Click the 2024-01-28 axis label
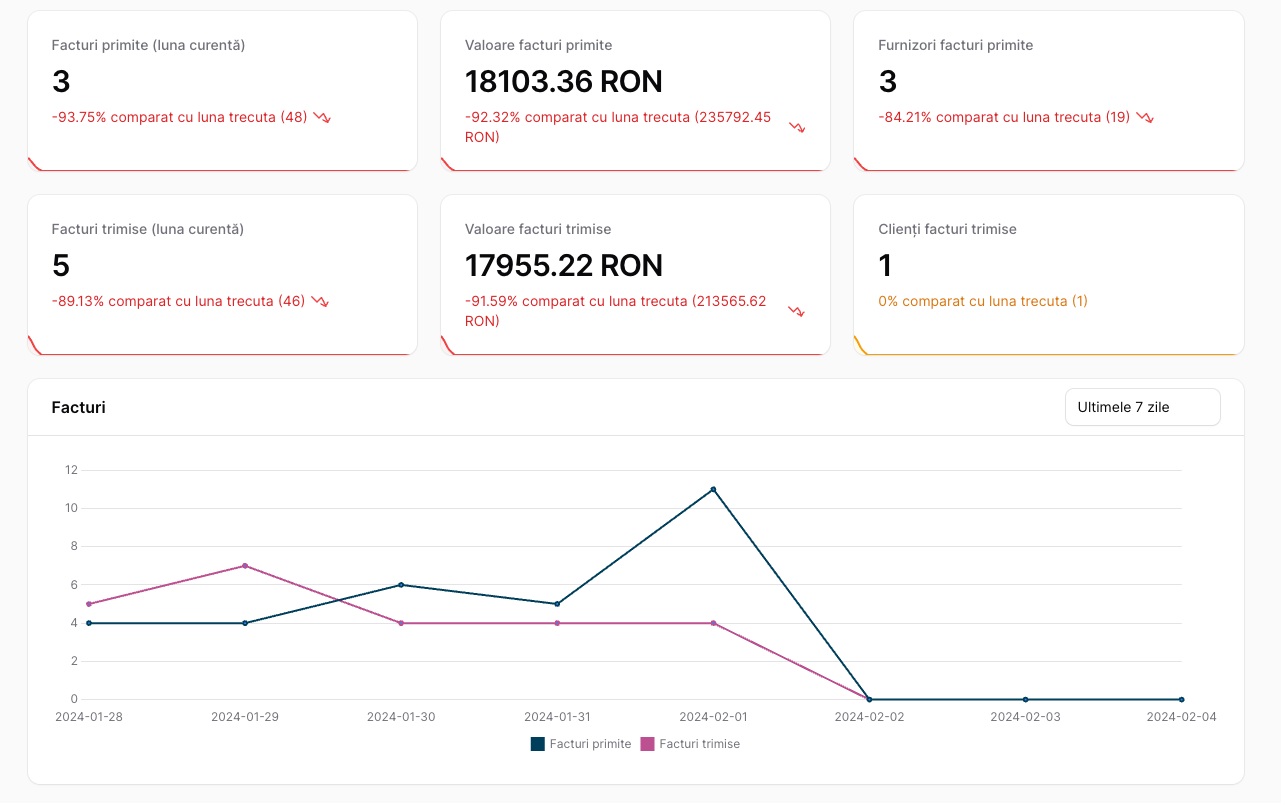The image size is (1281, 803). tap(89, 717)
